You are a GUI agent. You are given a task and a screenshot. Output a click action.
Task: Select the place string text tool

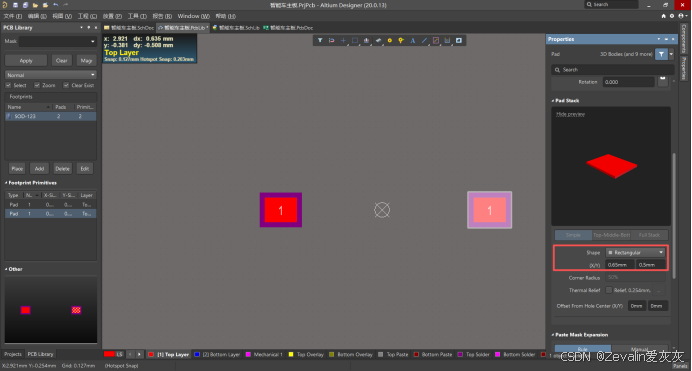pyautogui.click(x=413, y=40)
